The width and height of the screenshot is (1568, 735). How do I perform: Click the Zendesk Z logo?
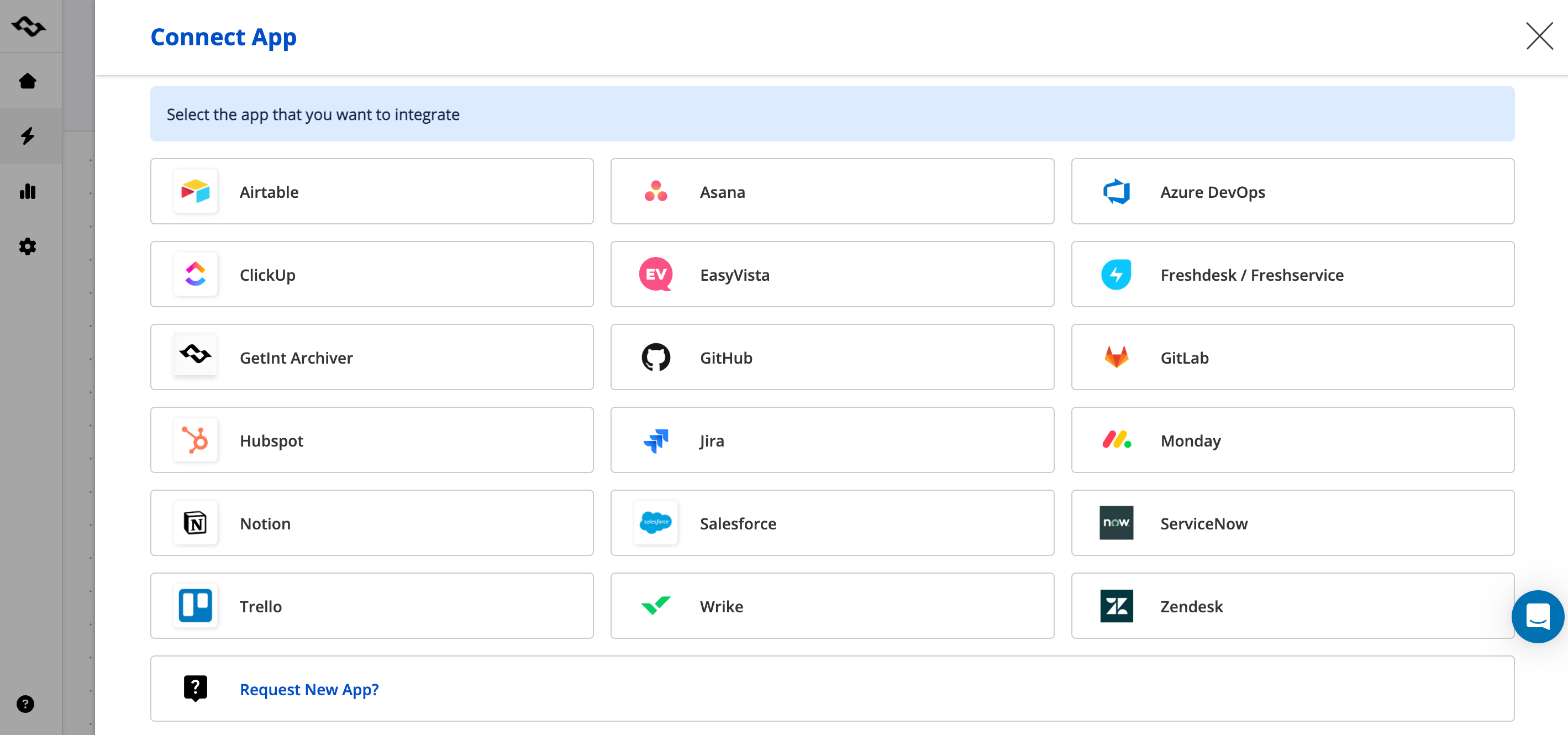[1117, 605]
